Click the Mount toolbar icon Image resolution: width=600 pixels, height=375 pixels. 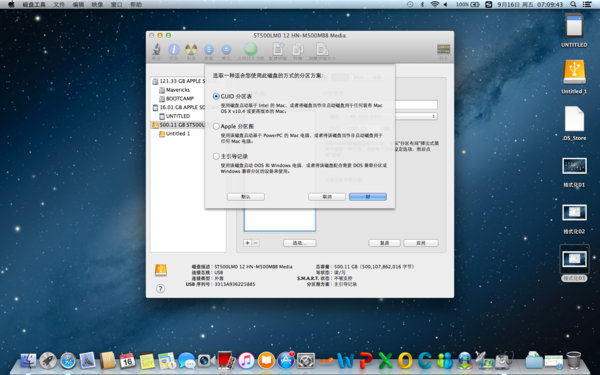pos(209,49)
